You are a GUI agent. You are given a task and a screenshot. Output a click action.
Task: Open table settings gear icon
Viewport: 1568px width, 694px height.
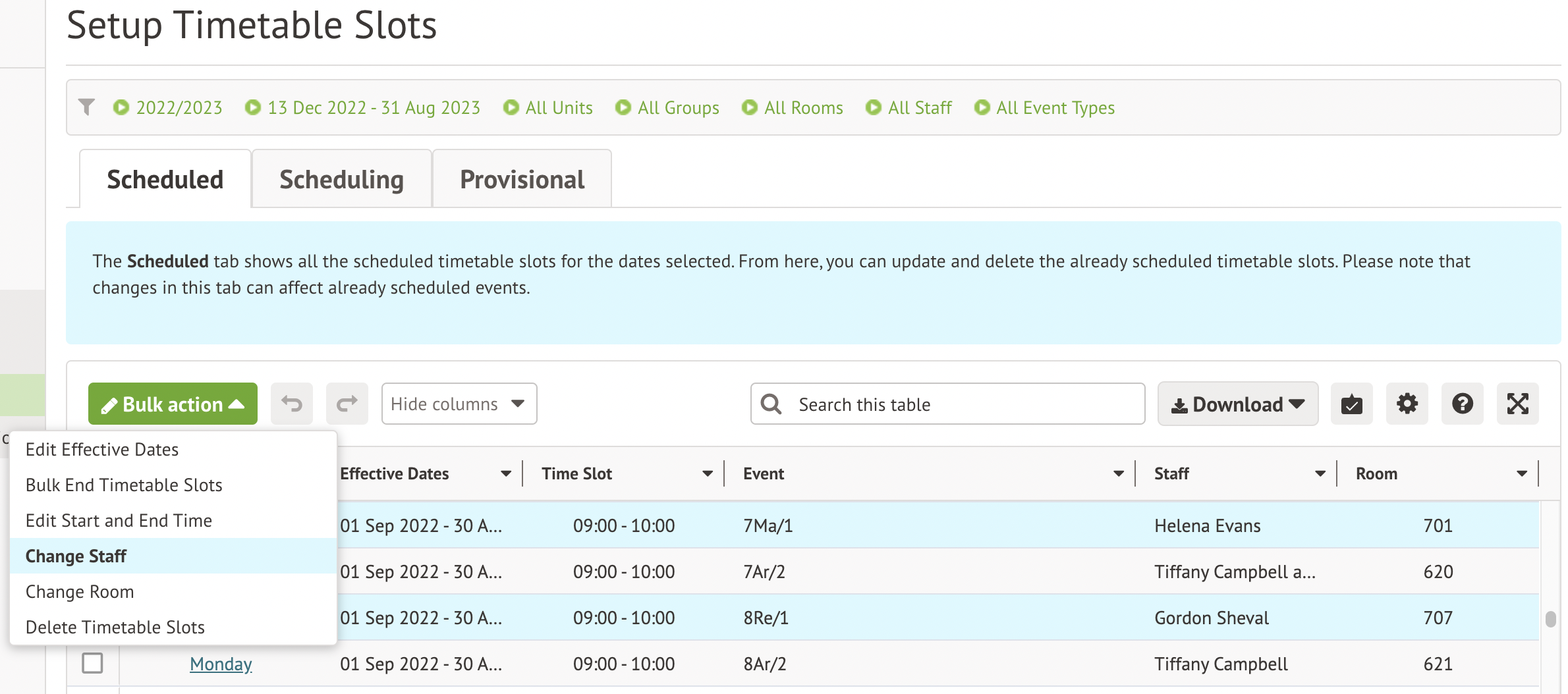1407,404
